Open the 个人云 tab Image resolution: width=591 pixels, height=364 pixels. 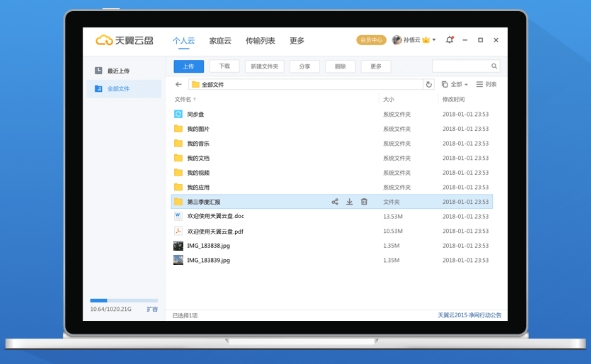(184, 40)
